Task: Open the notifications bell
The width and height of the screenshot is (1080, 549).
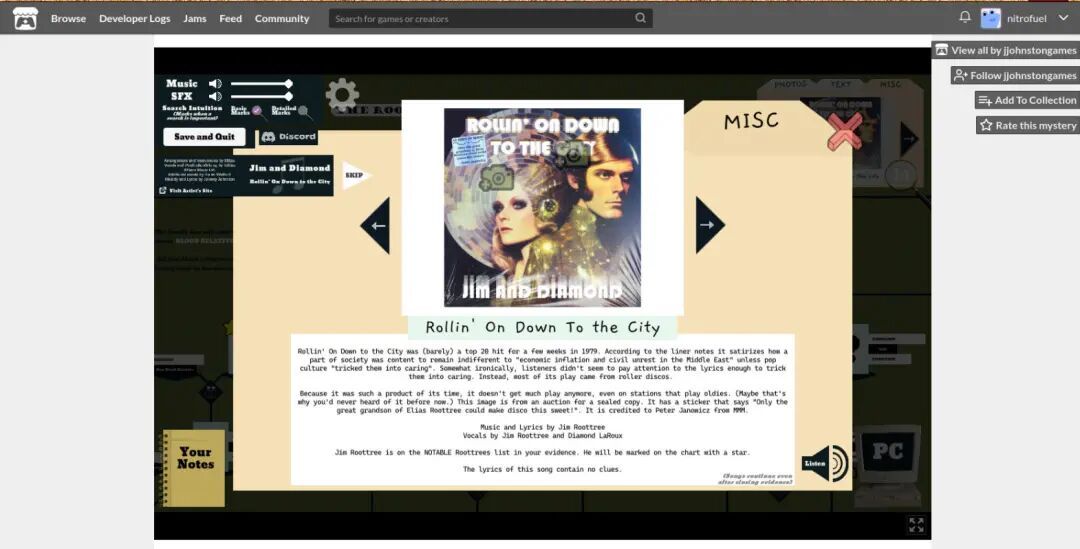Action: 965,17
